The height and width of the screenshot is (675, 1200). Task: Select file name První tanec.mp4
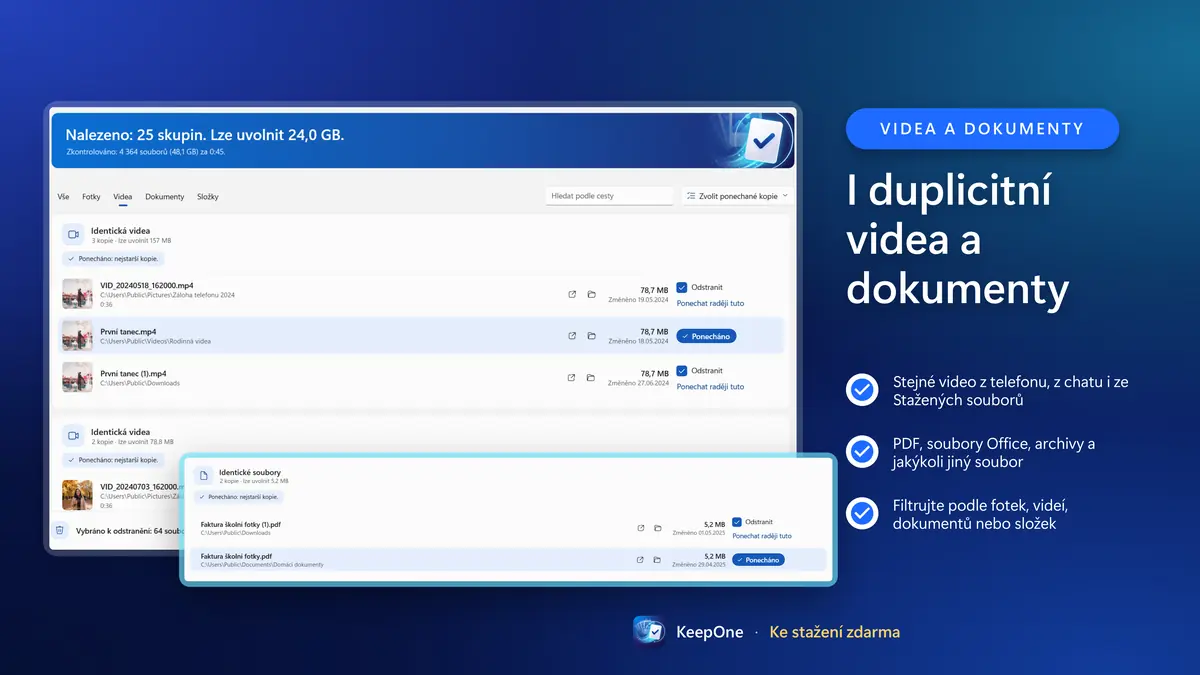pos(128,331)
